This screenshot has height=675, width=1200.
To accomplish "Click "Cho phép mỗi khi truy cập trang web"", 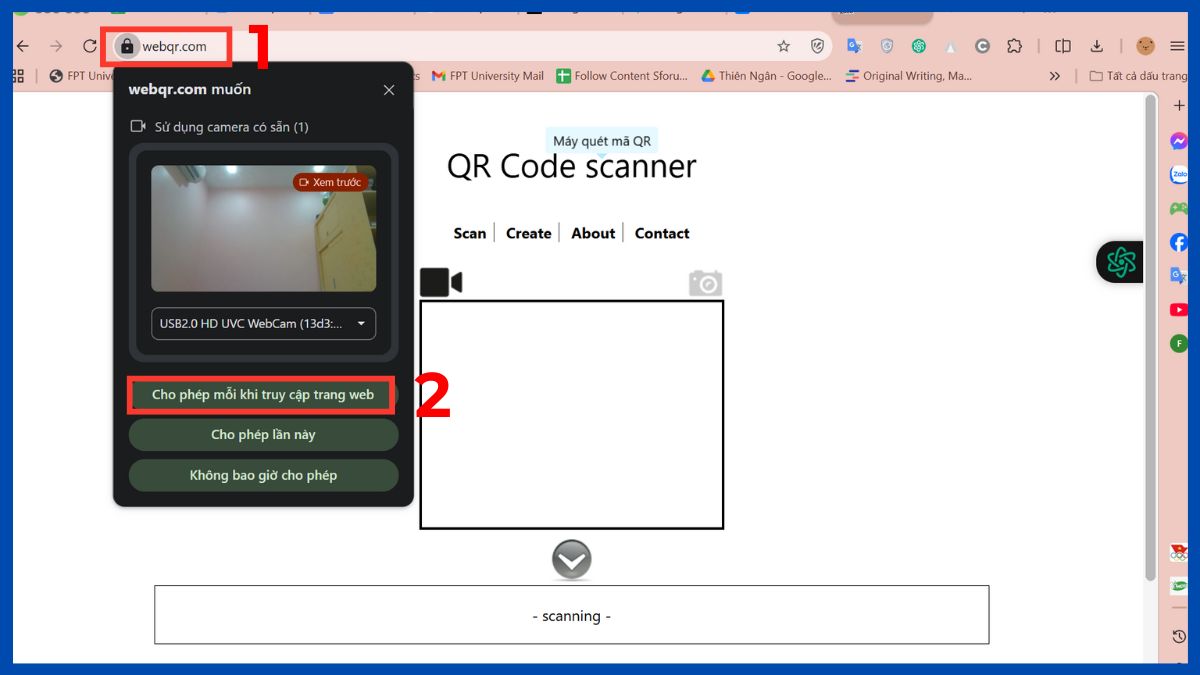I will 261,394.
